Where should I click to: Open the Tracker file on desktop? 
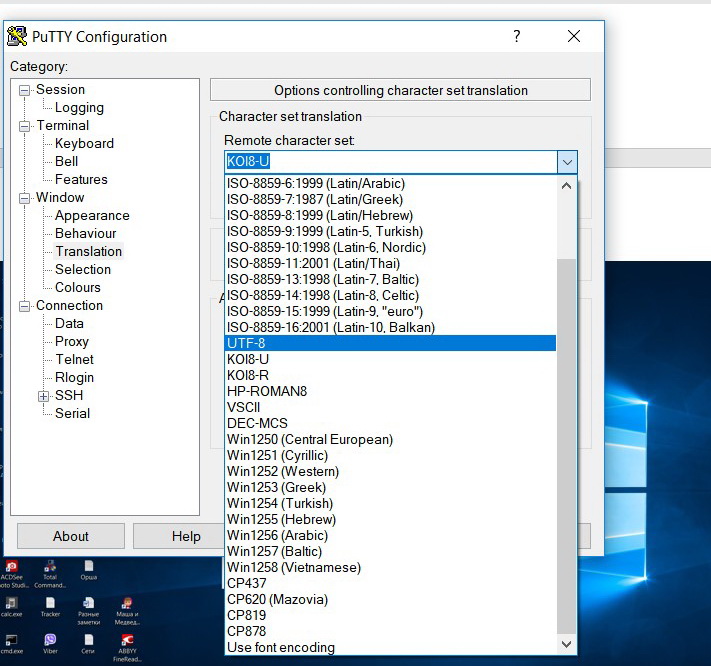tap(50, 607)
